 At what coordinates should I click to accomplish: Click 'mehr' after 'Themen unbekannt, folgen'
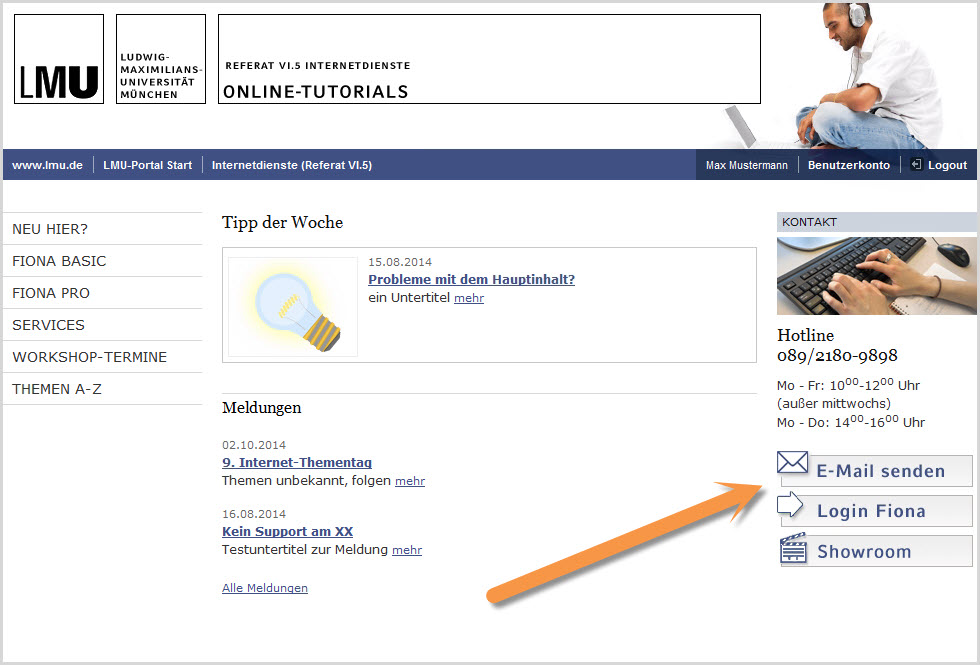[410, 481]
